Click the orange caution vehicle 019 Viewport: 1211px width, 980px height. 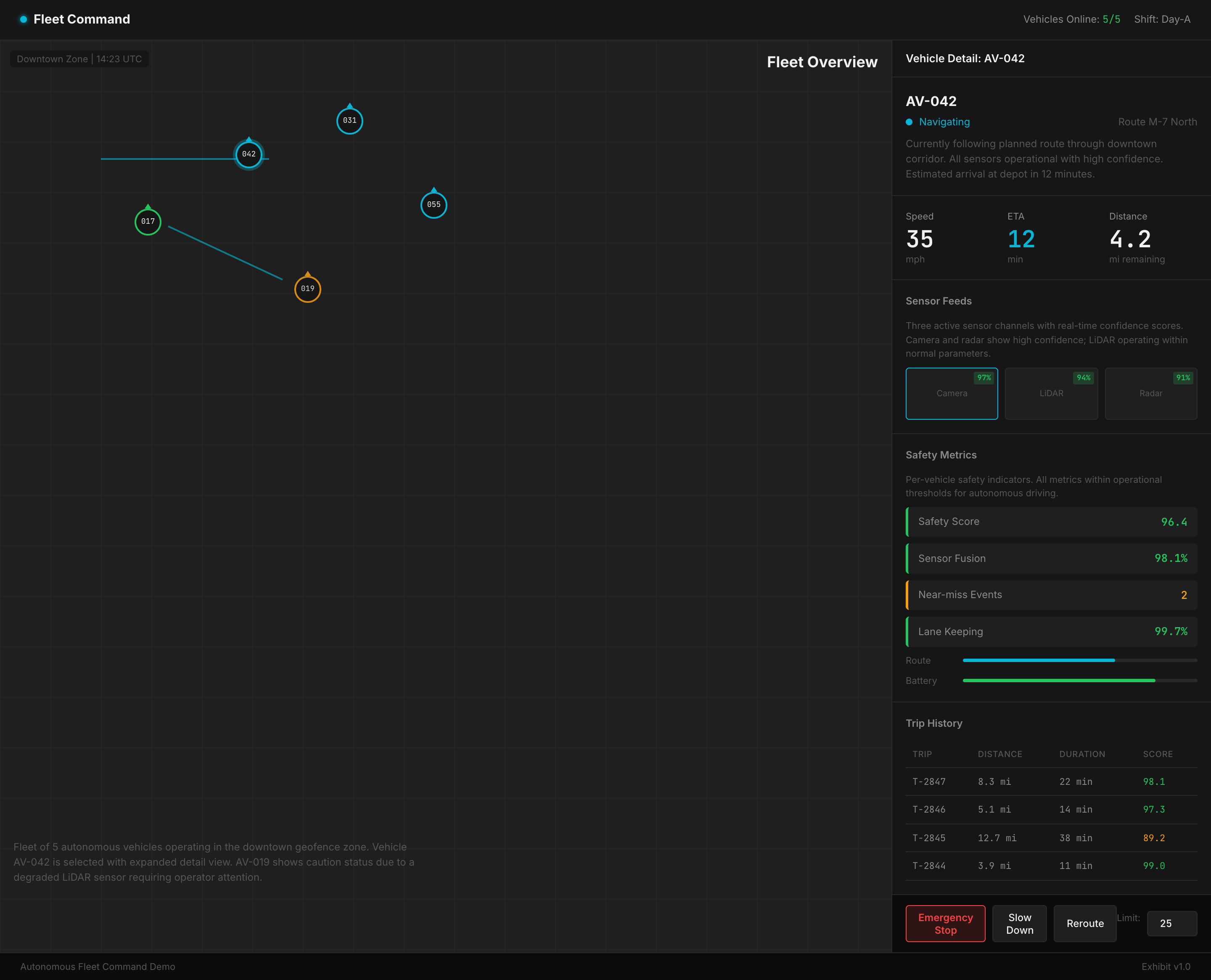coord(307,289)
